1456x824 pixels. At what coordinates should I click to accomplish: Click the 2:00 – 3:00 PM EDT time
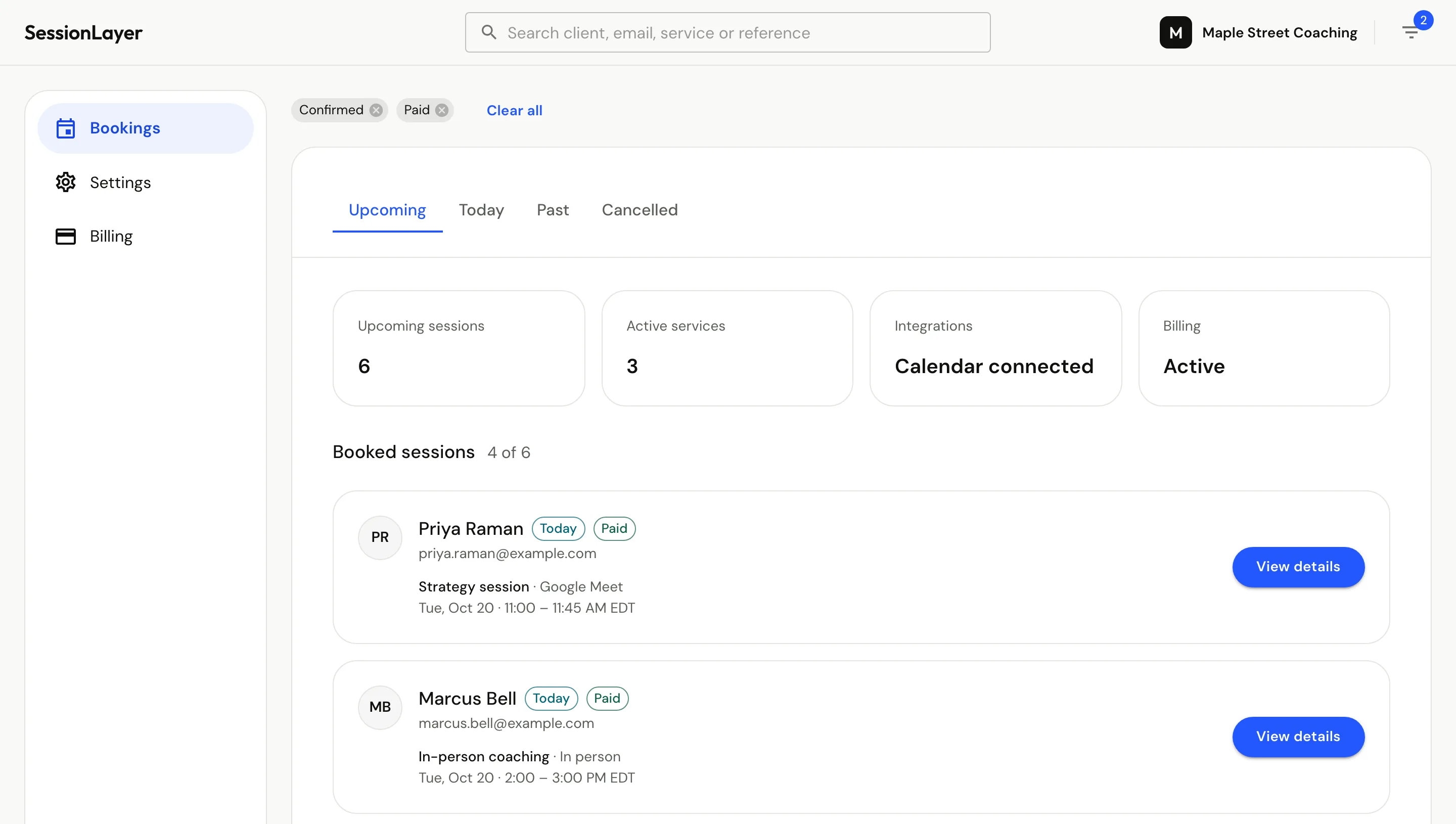[569, 777]
